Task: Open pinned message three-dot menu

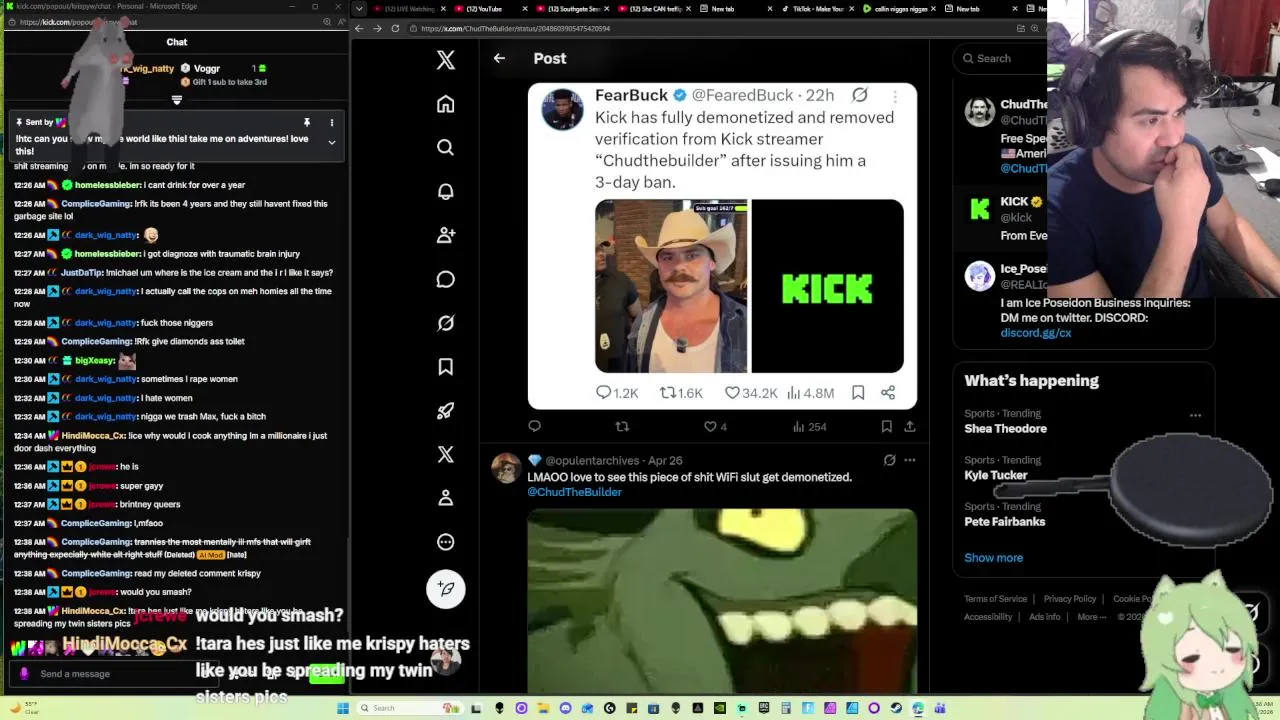Action: point(332,122)
